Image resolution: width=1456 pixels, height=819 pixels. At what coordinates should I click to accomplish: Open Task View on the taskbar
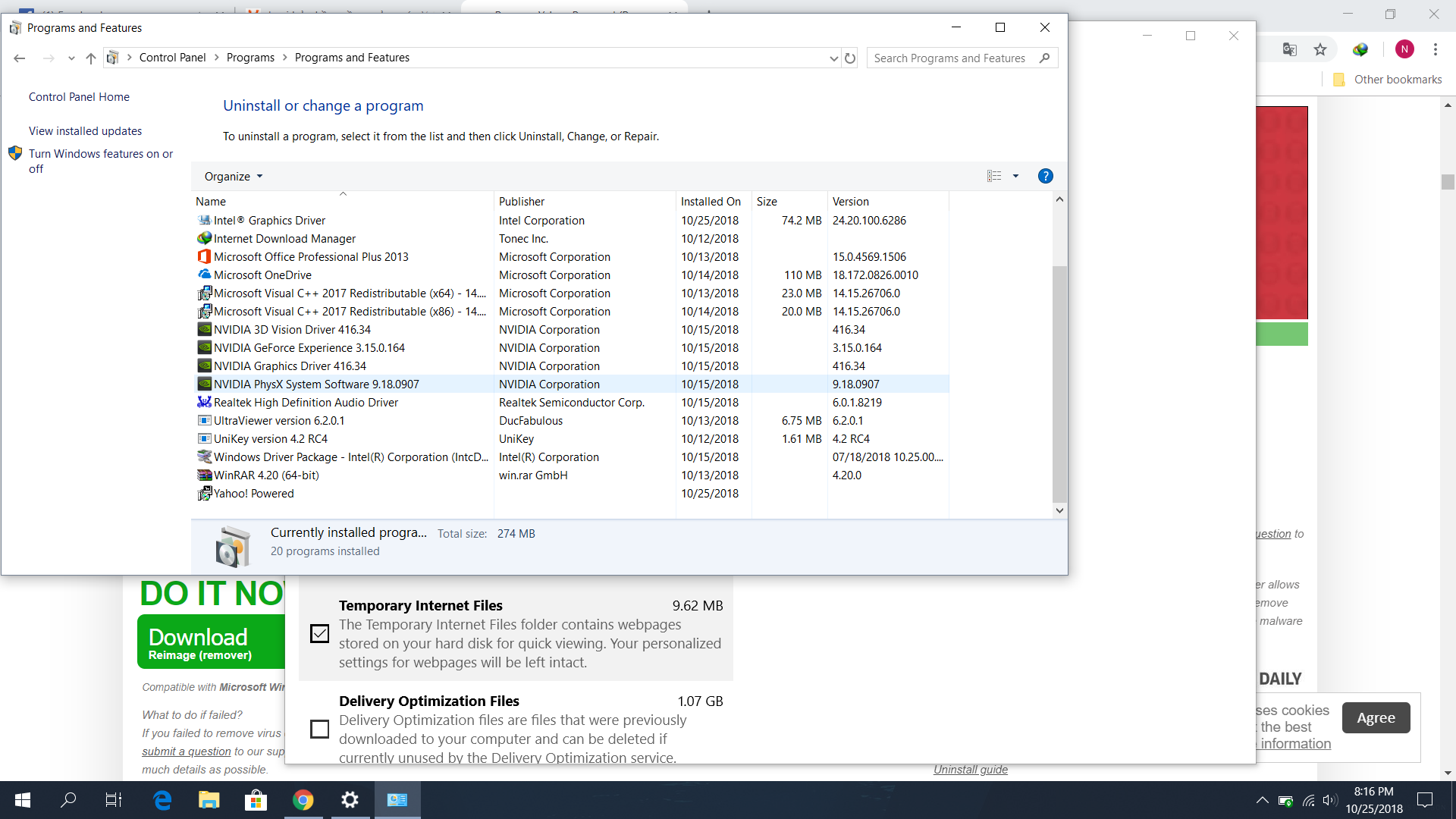point(114,800)
